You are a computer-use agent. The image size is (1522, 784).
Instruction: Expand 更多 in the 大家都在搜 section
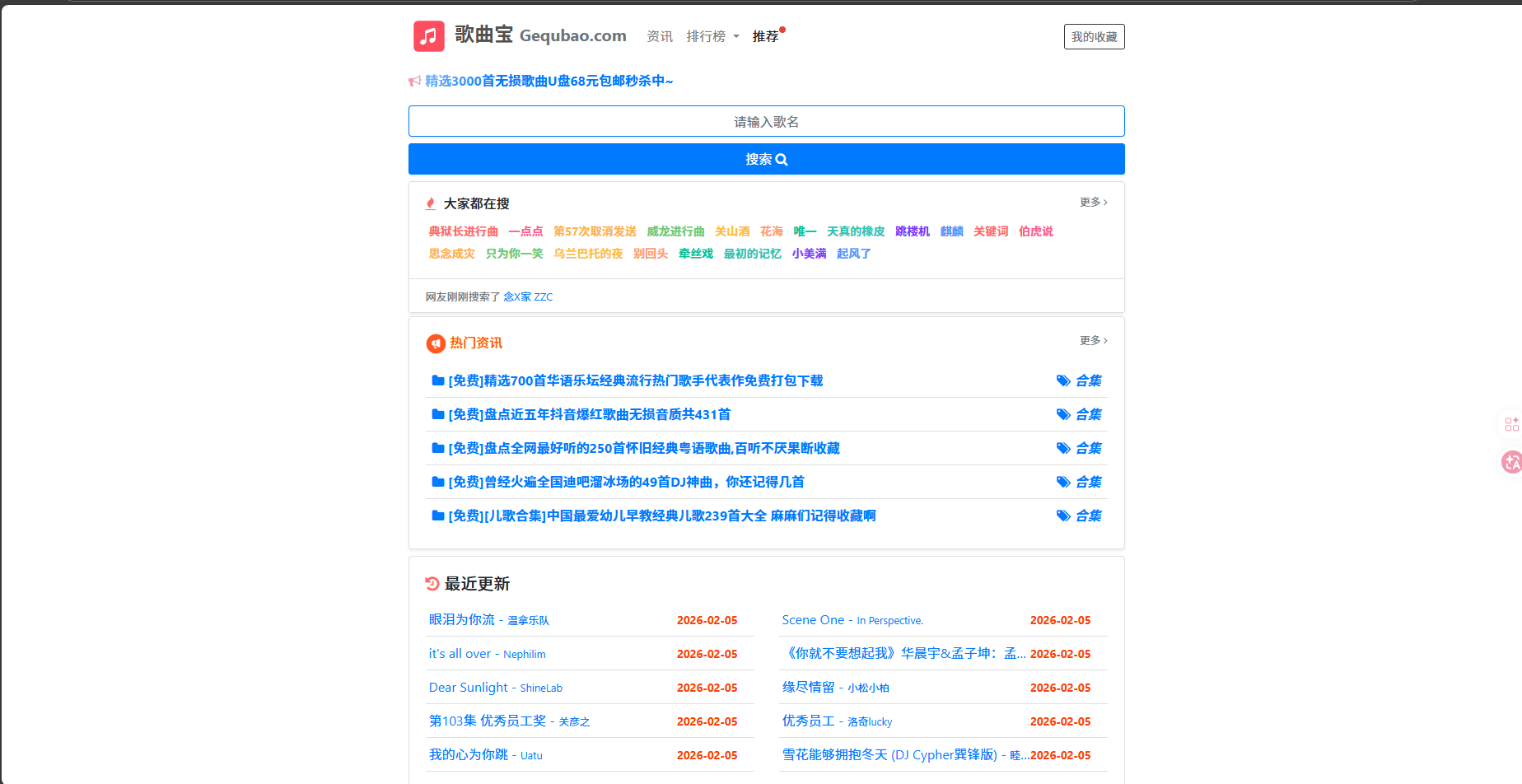coord(1093,203)
